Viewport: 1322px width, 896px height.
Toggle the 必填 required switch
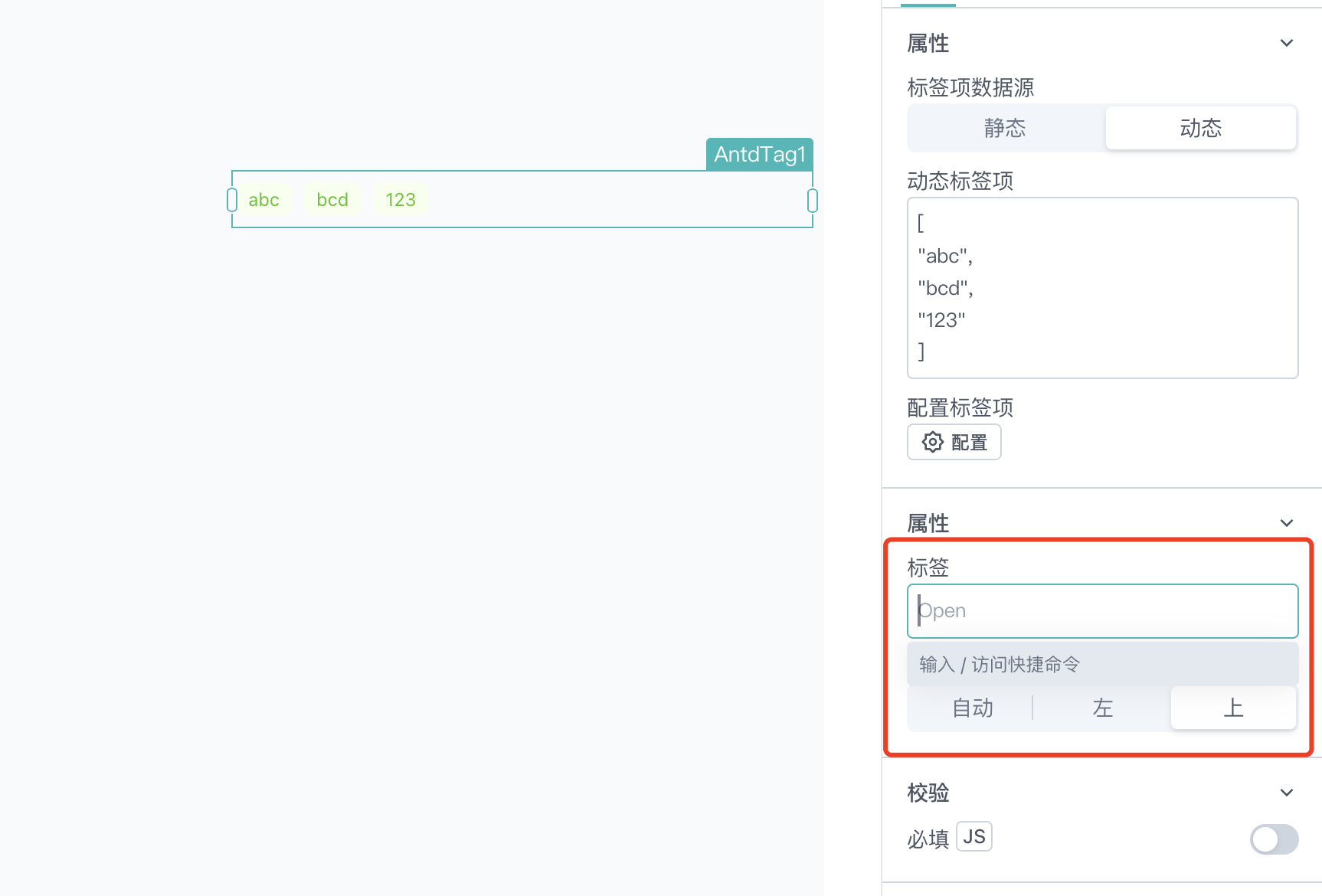pyautogui.click(x=1274, y=839)
